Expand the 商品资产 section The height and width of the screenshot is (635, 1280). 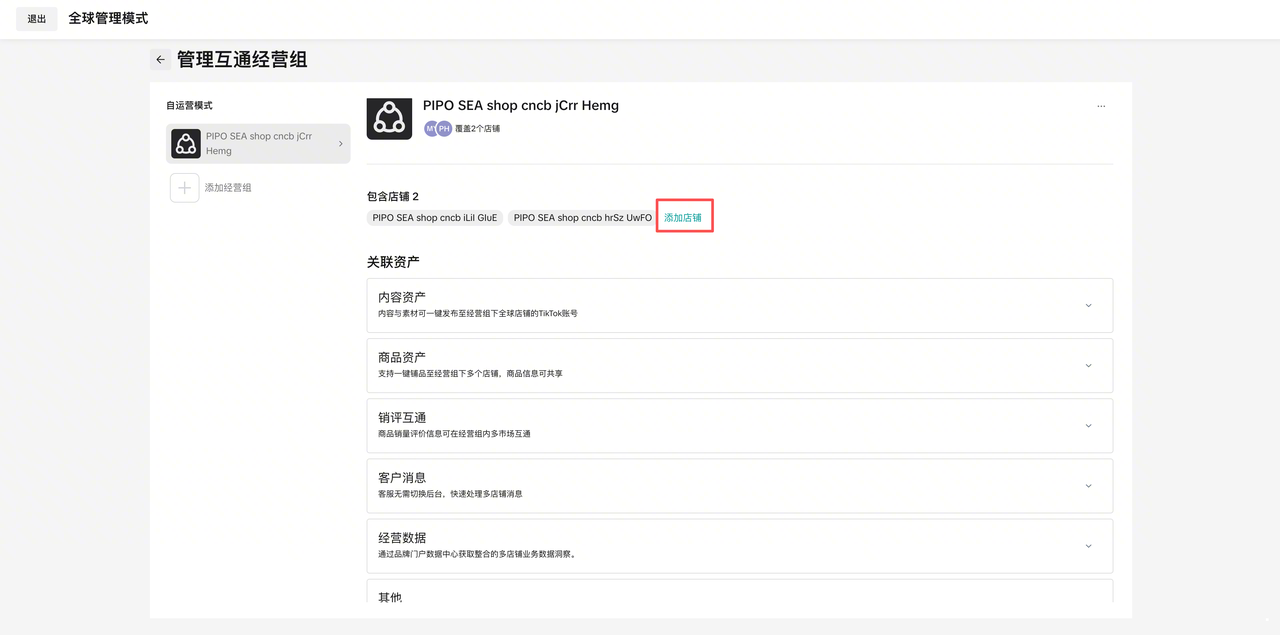pyautogui.click(x=1088, y=365)
